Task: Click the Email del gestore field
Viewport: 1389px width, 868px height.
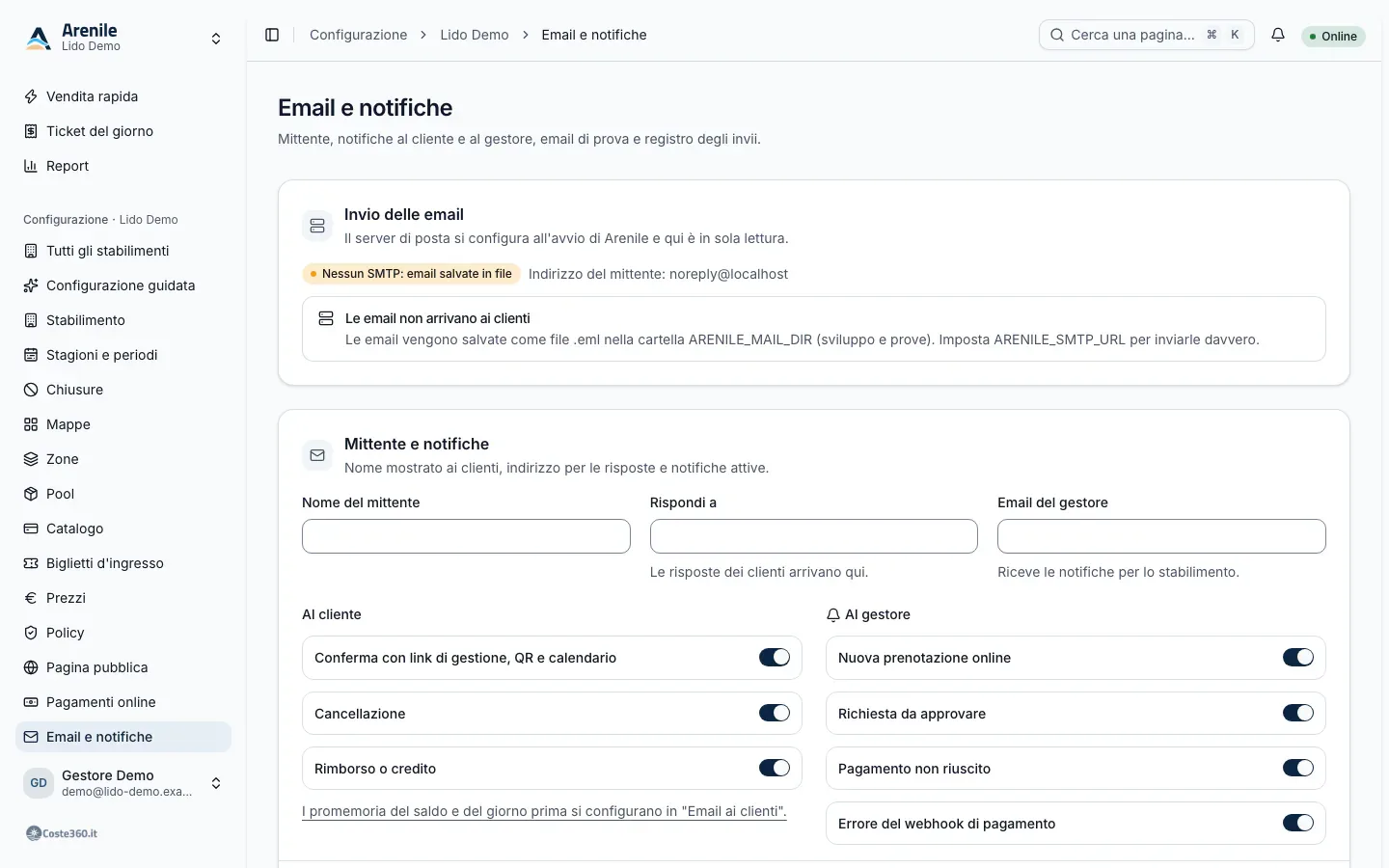Action: [x=1161, y=536]
